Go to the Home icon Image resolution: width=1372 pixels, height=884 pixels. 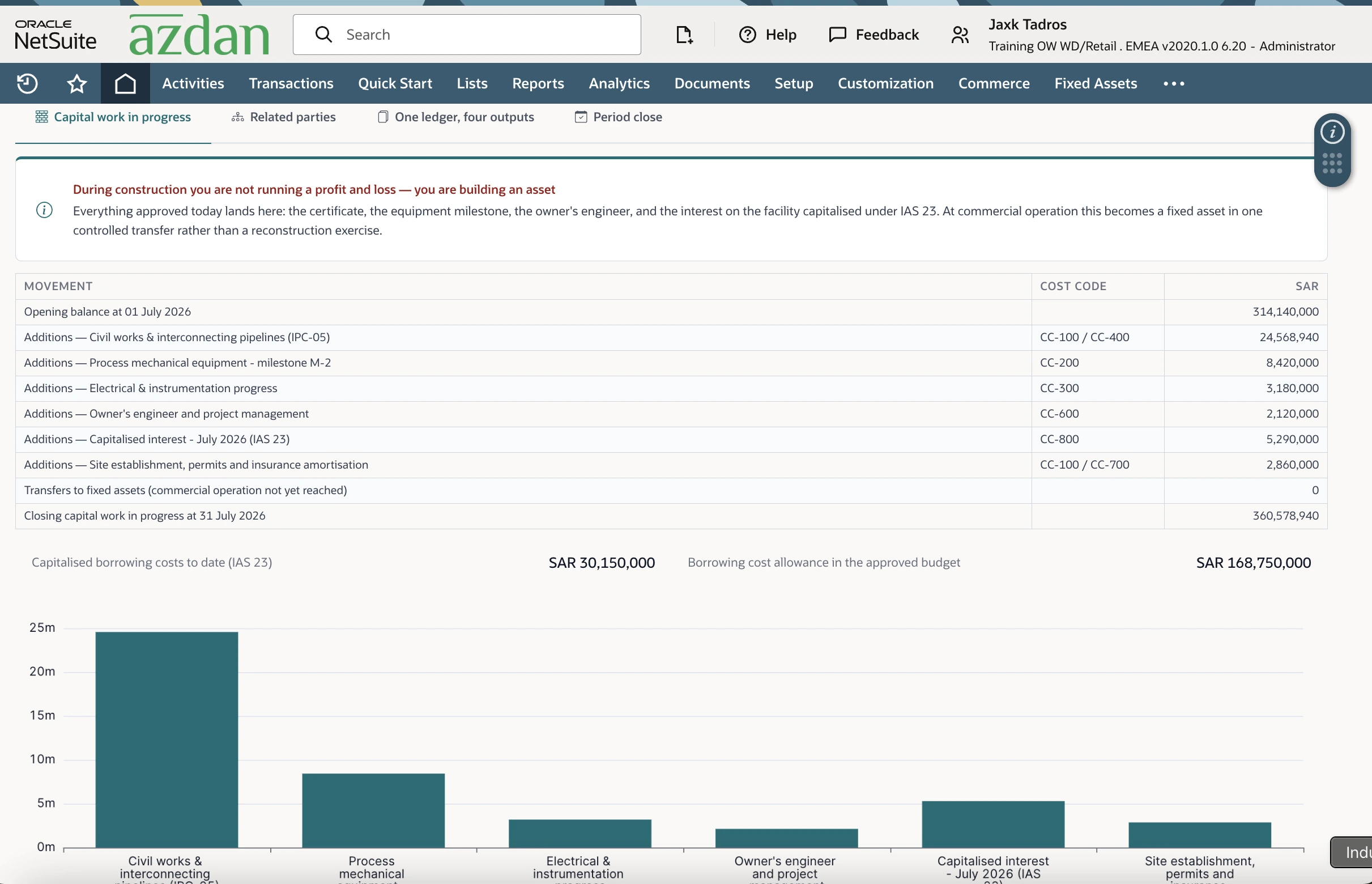tap(125, 83)
